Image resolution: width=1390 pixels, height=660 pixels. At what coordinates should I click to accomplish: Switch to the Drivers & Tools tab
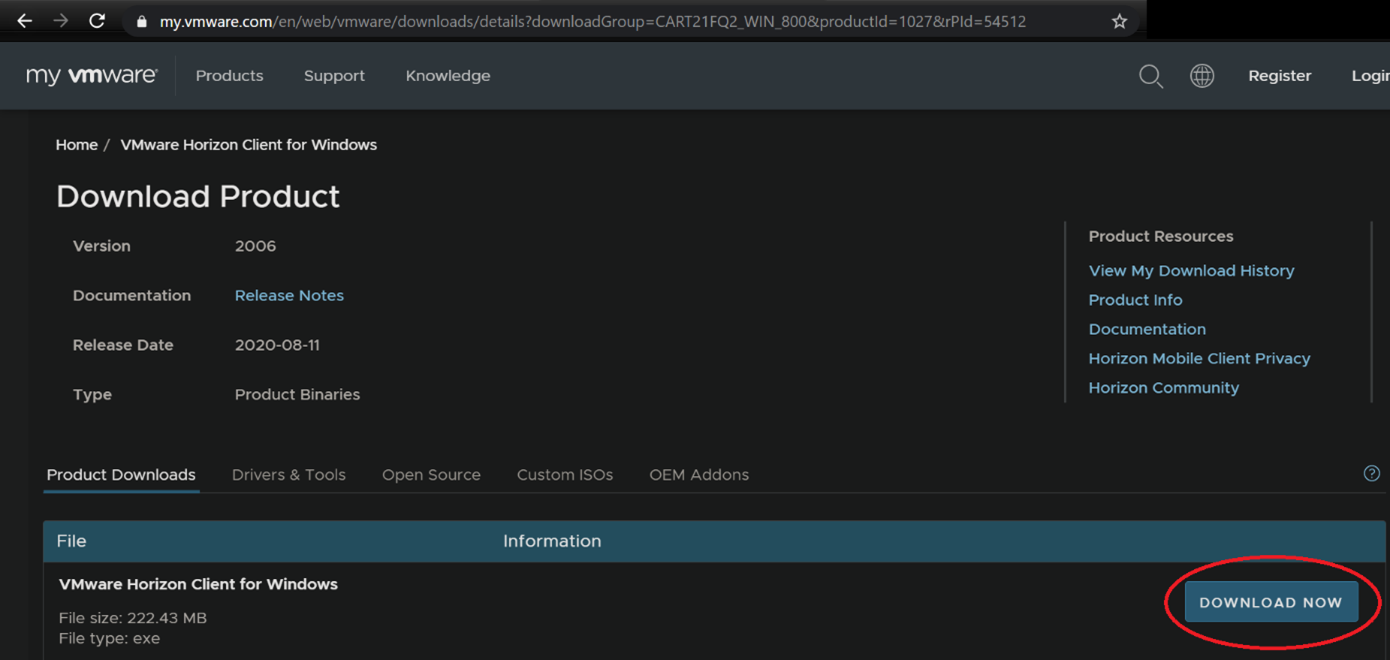click(x=288, y=475)
